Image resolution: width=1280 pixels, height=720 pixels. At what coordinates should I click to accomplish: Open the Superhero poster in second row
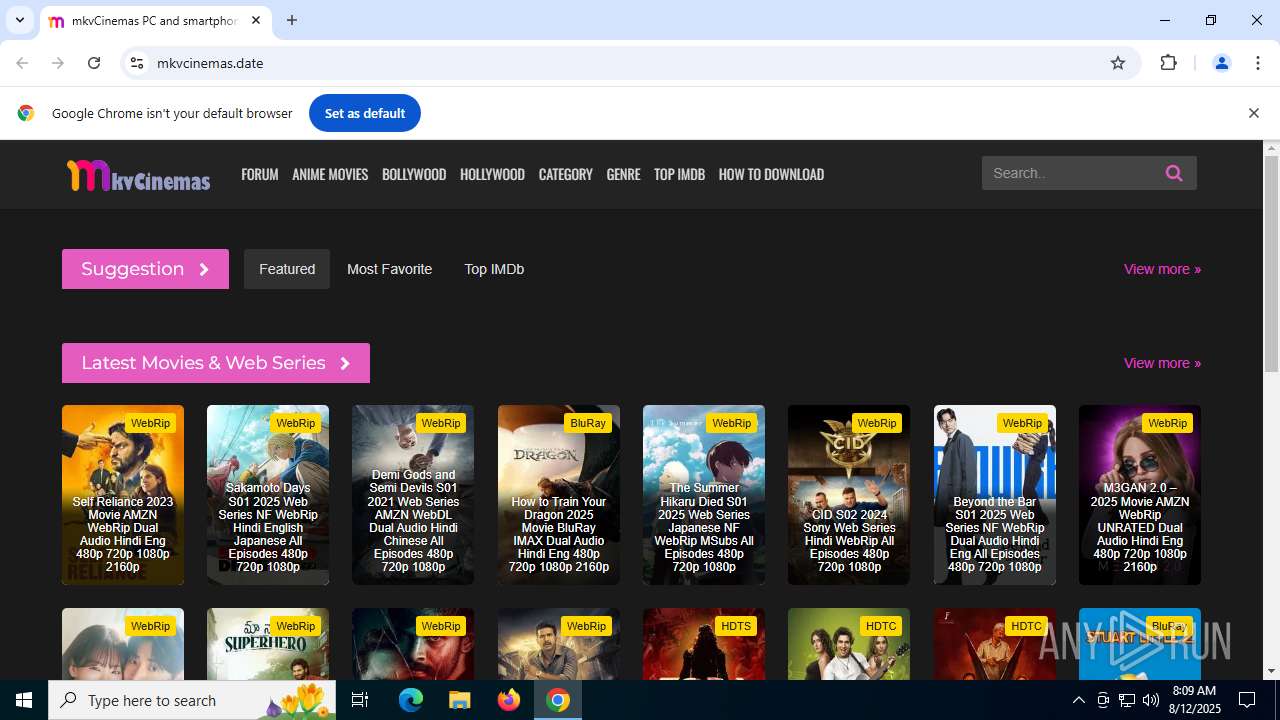268,644
